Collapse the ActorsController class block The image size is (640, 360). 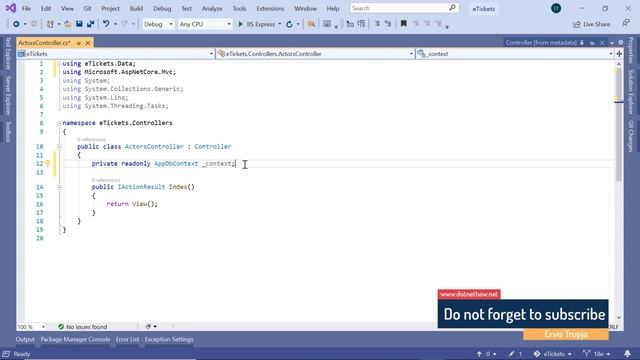[x=59, y=147]
